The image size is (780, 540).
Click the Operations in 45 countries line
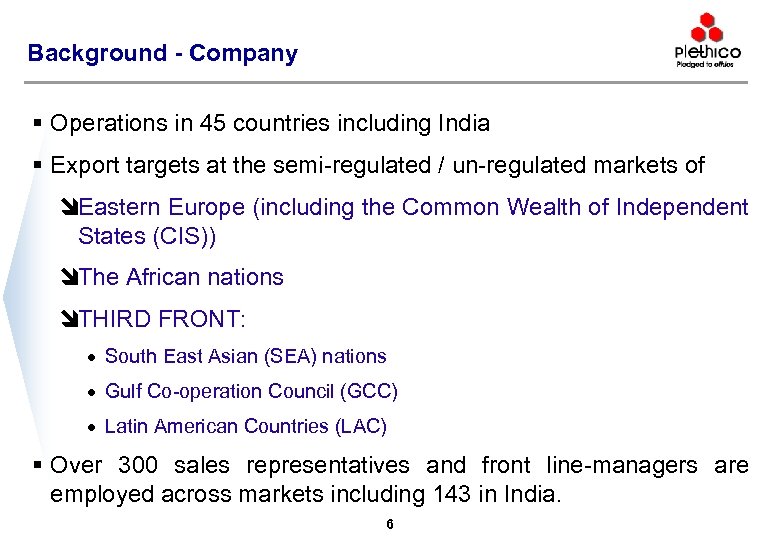tap(270, 124)
